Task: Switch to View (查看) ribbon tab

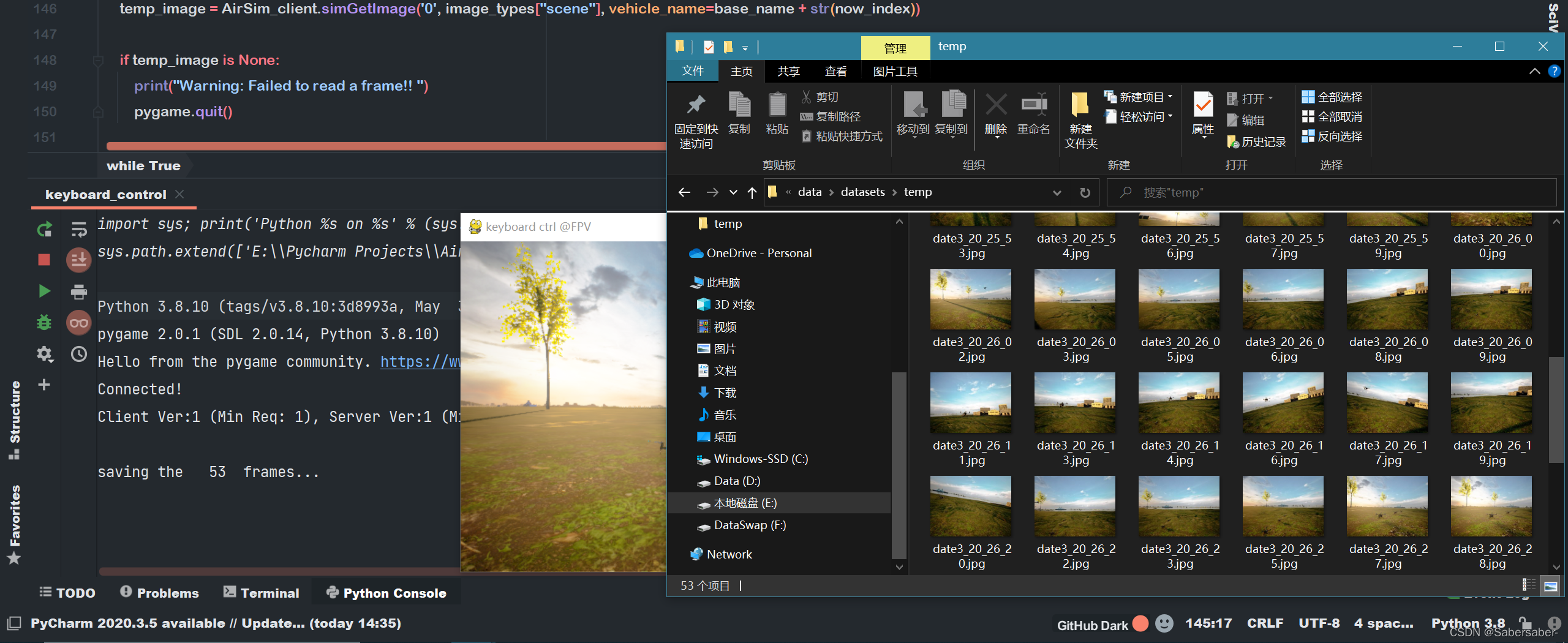Action: pos(835,71)
